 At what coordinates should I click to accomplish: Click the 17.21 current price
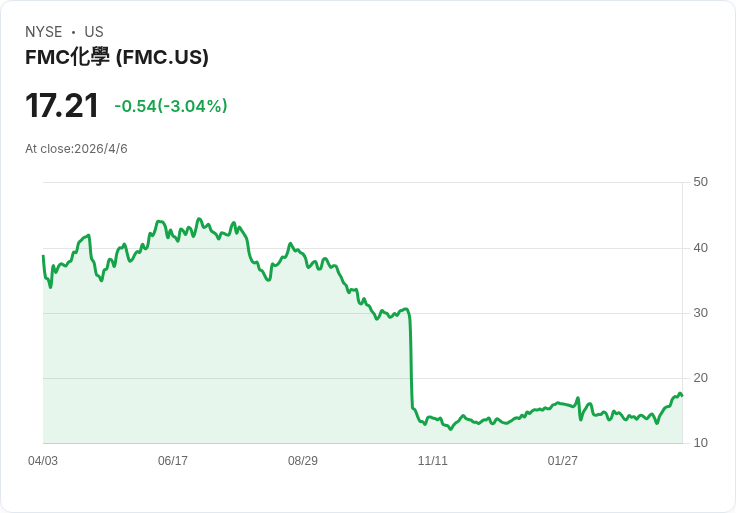[62, 106]
